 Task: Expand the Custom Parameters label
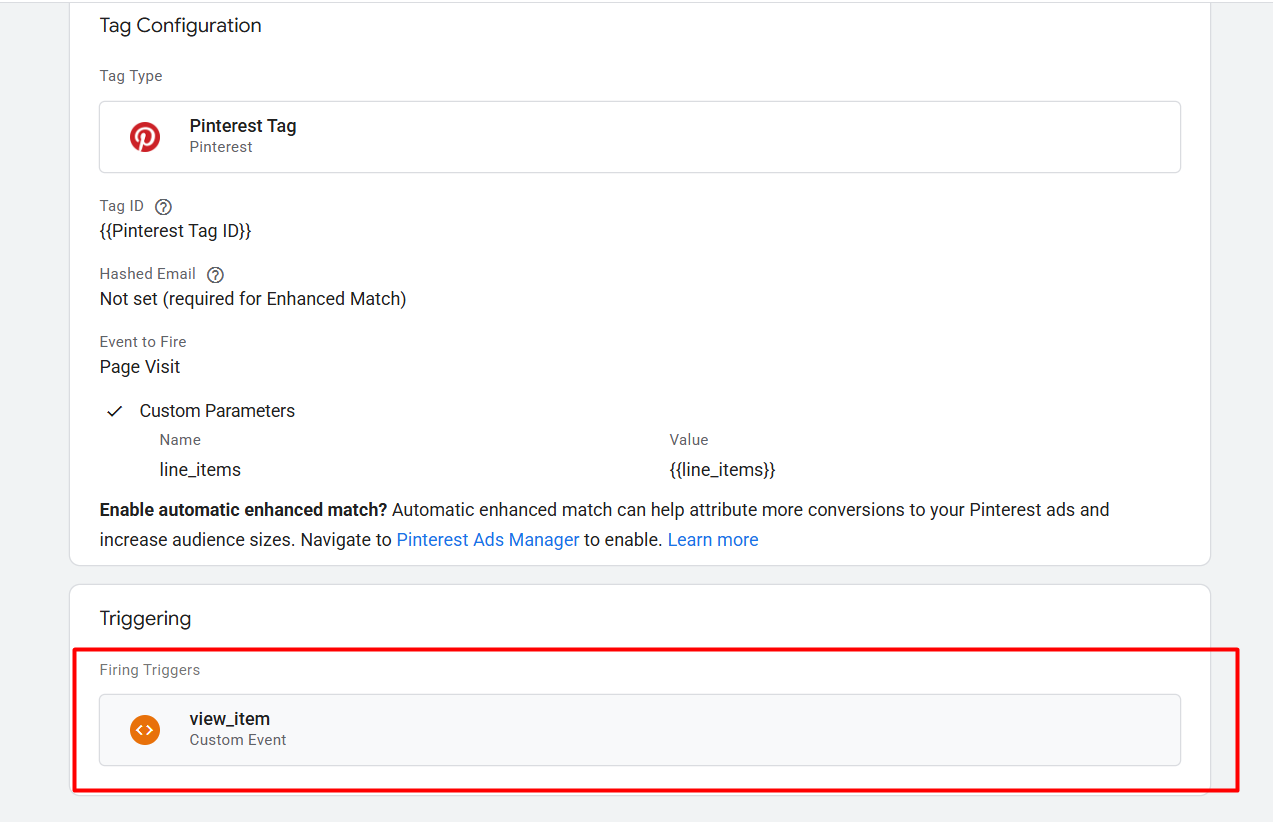coord(217,411)
